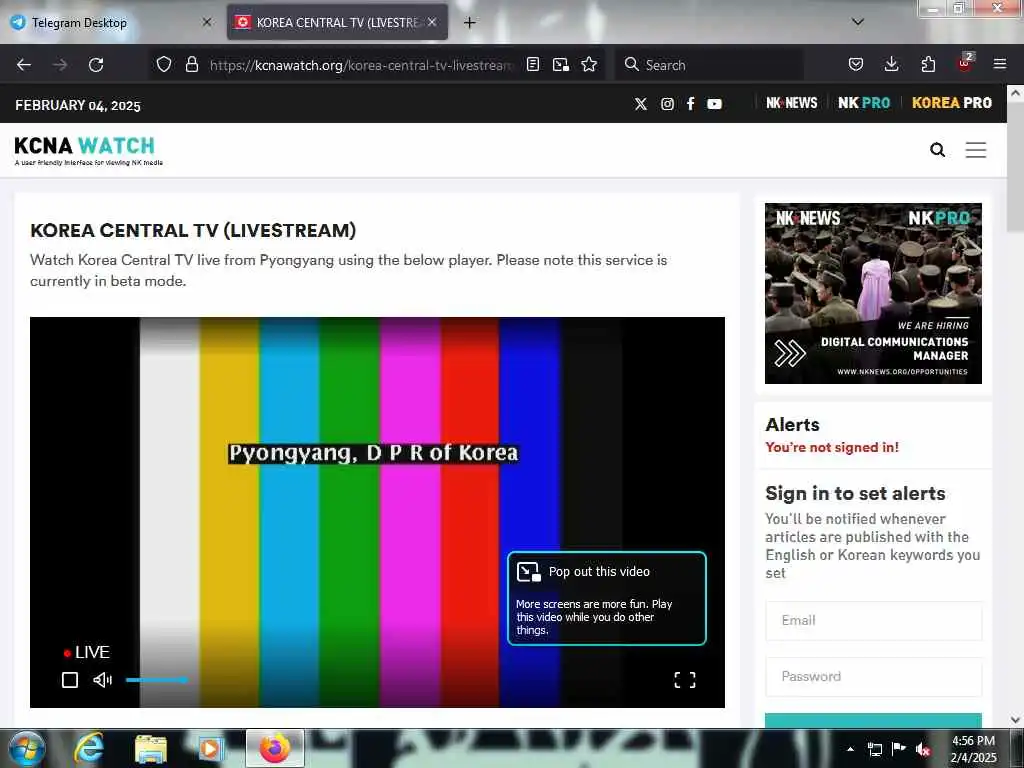The width and height of the screenshot is (1024, 768).
Task: Click Show desktop button on taskbar edge
Action: (1017, 748)
